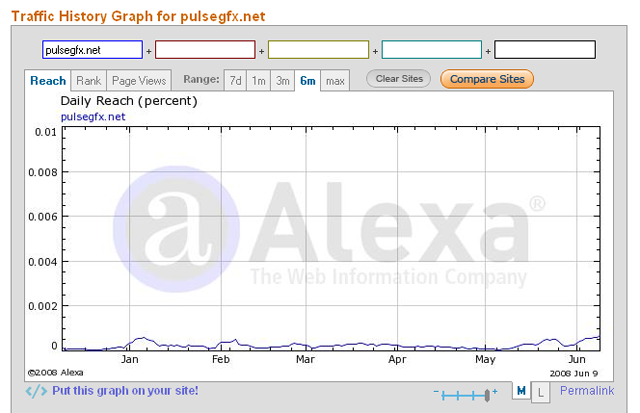Click 'Put this graph on your site!' link
Image resolution: width=640 pixels, height=413 pixels.
[125, 391]
